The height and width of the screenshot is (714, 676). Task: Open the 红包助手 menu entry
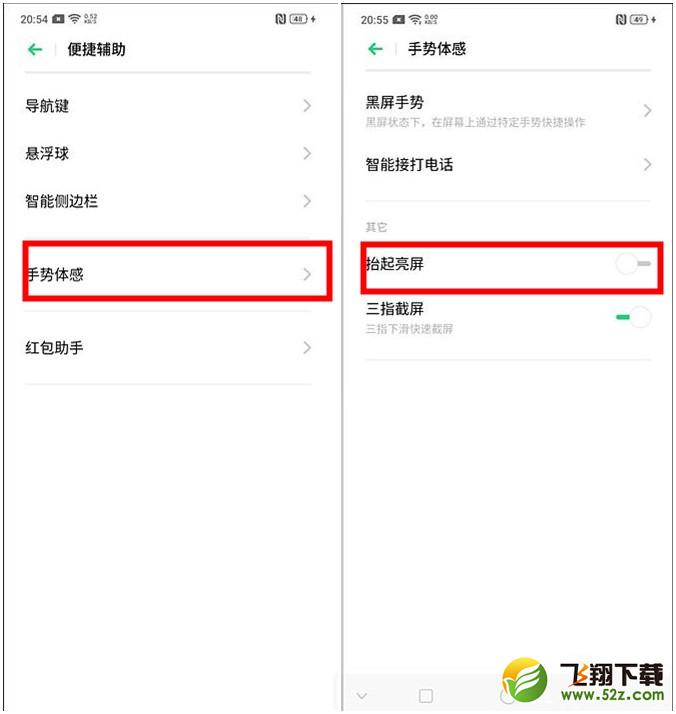168,348
